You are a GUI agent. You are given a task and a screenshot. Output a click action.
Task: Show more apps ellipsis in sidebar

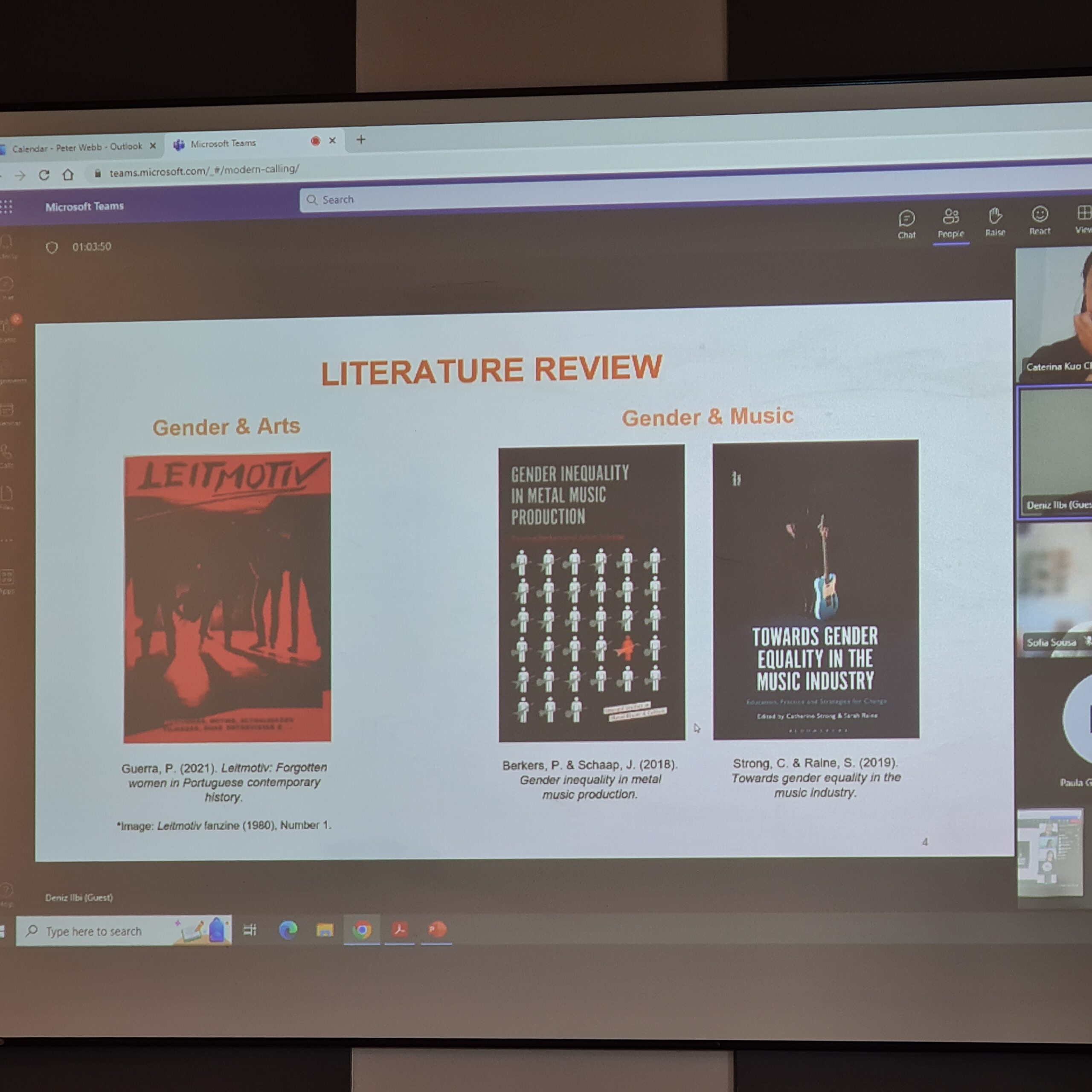click(x=6, y=540)
